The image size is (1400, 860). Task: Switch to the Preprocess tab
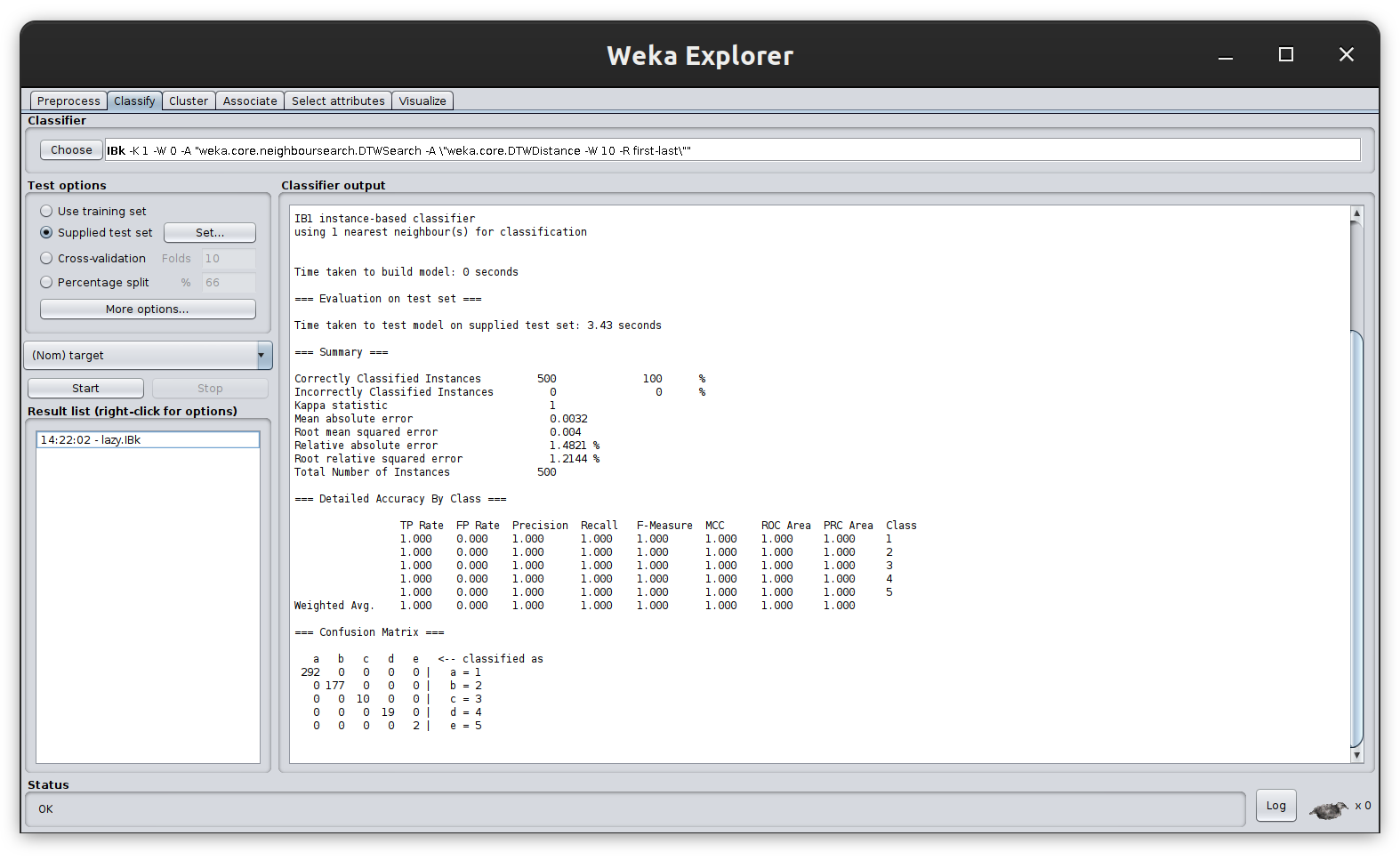[x=68, y=100]
